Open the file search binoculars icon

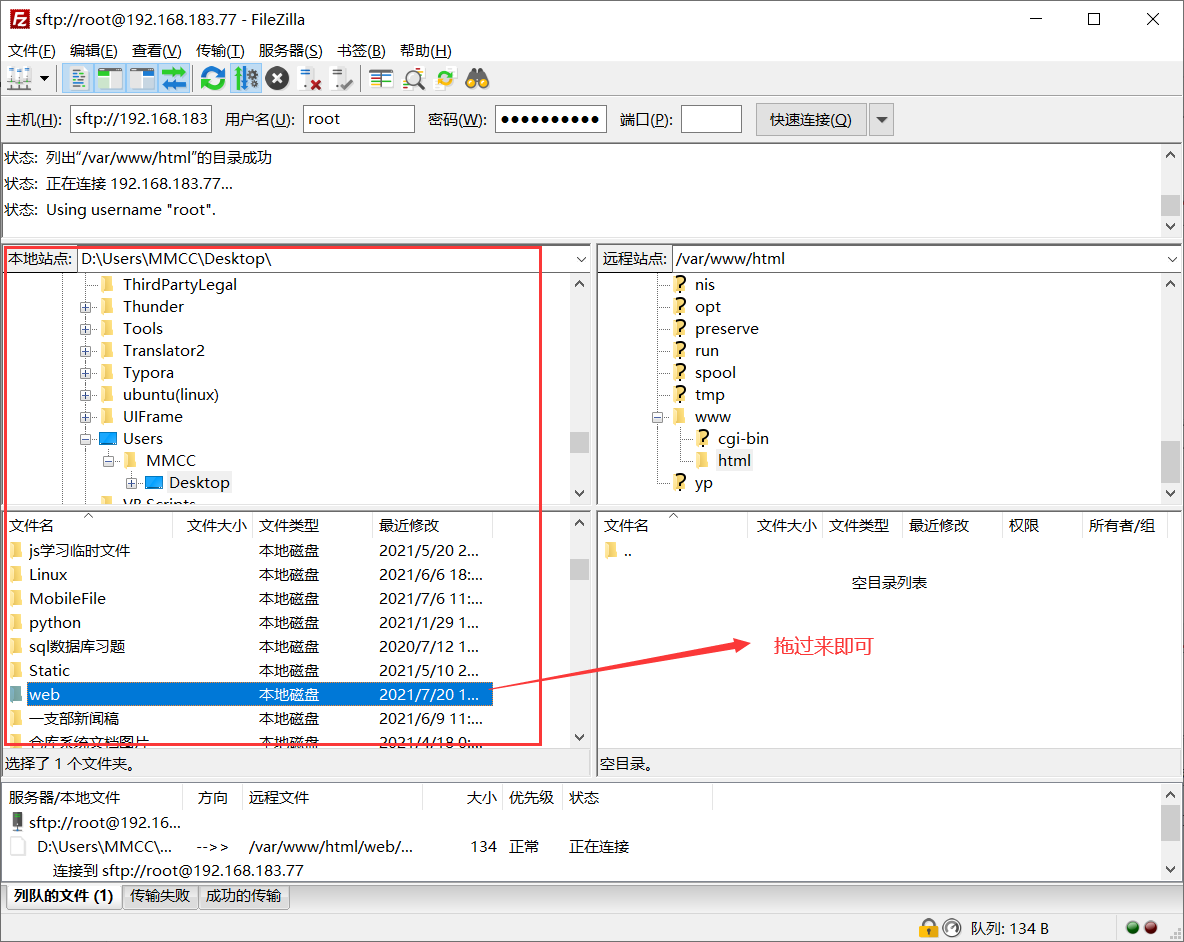477,78
